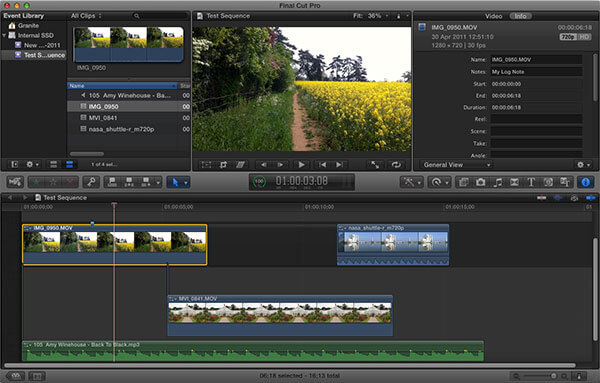Open the Keyword Editor key icon
The height and width of the screenshot is (383, 600).
click(91, 182)
